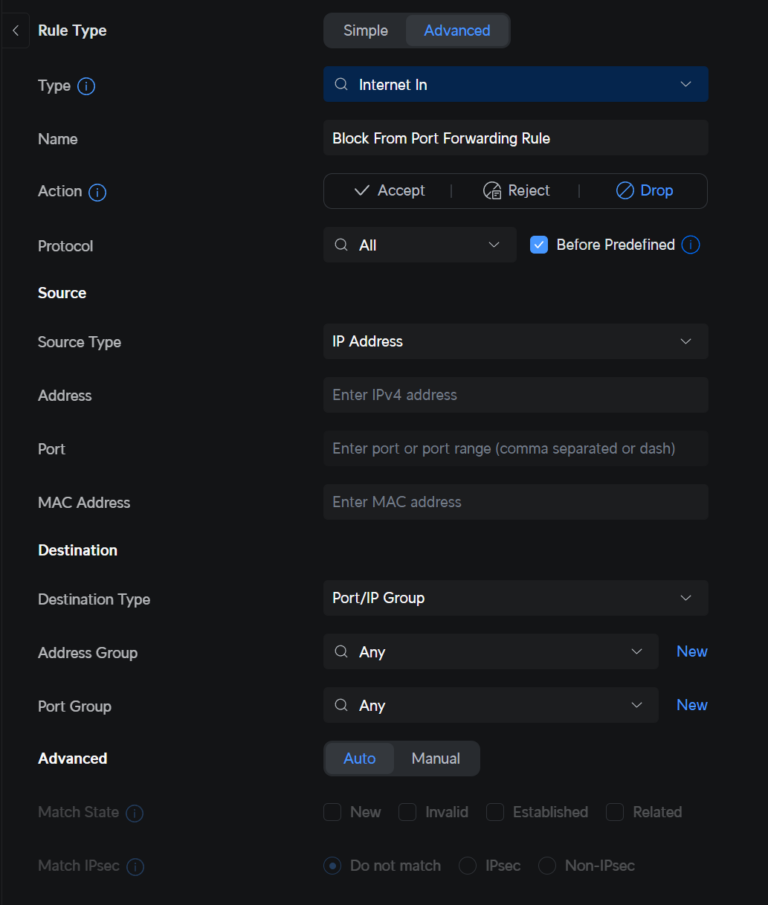Viewport: 768px width, 905px height.
Task: Switch to the Simple rule tab
Action: pyautogui.click(x=366, y=31)
